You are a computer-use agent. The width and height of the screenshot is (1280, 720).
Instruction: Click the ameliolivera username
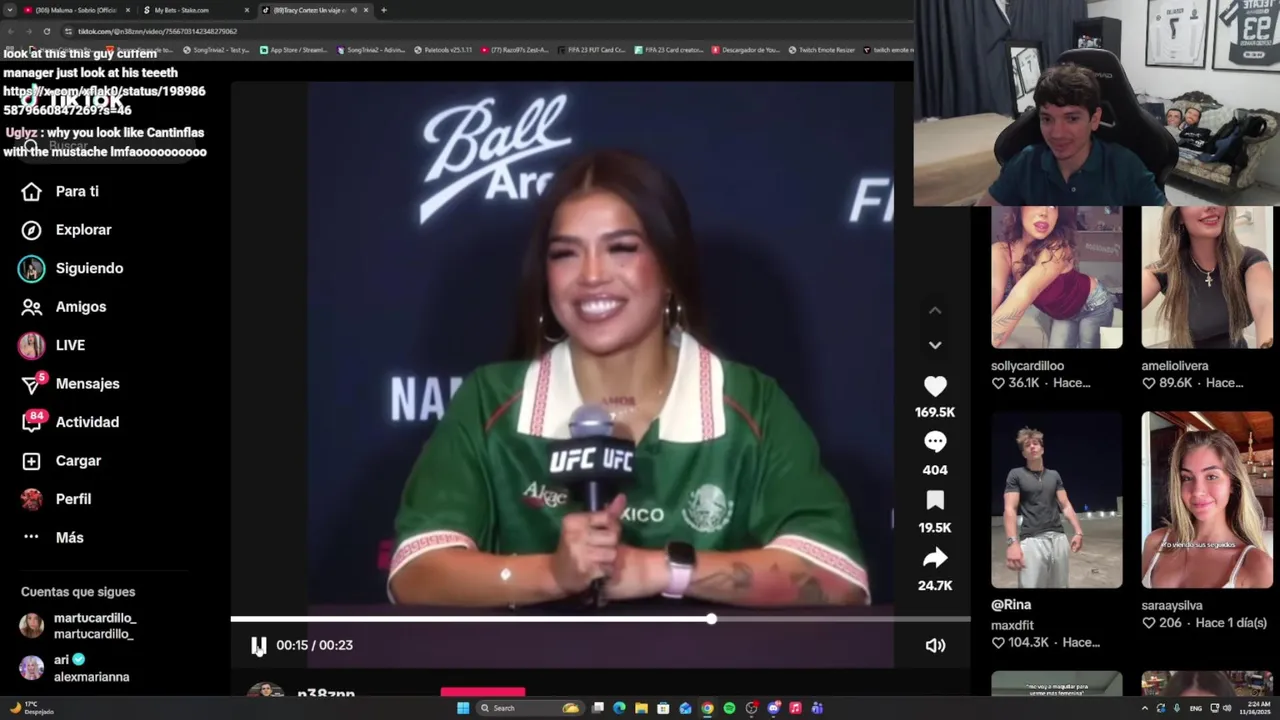1174,366
